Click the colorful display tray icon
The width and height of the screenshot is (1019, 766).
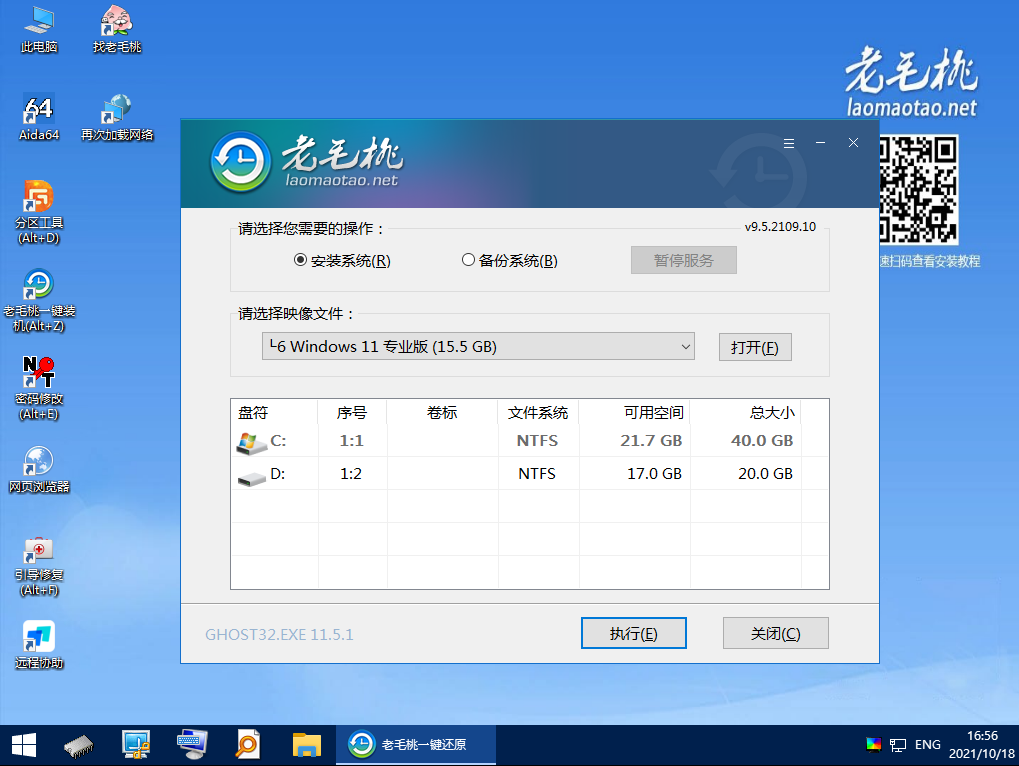[873, 745]
